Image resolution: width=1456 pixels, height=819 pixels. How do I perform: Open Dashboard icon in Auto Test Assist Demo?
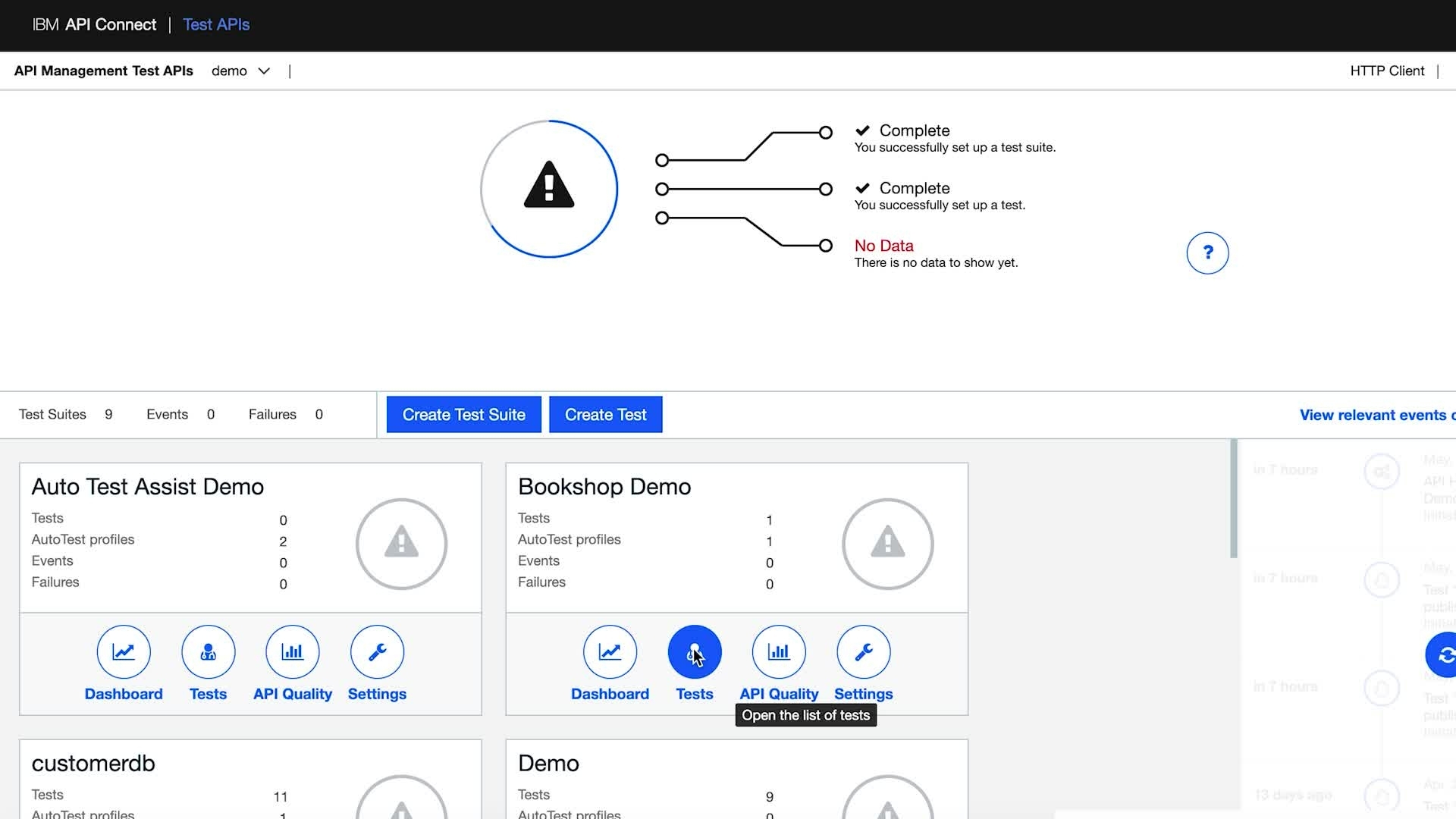click(124, 652)
